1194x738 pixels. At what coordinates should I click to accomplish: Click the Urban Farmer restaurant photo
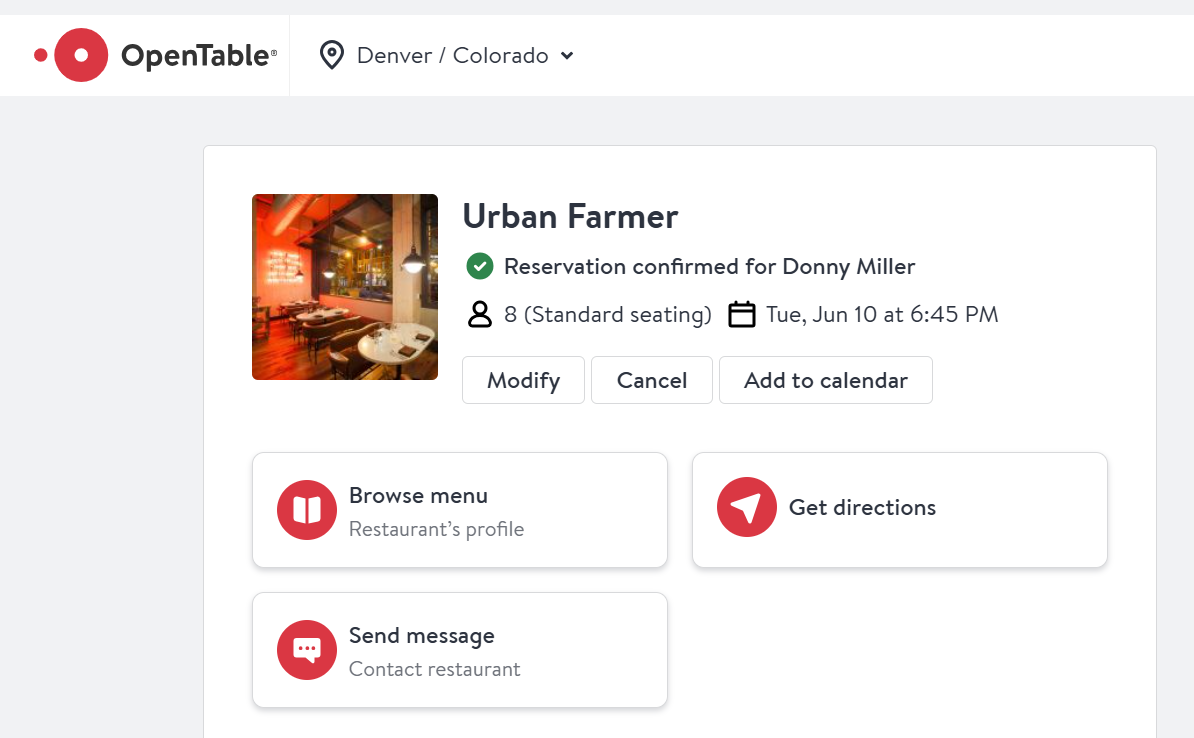[345, 287]
